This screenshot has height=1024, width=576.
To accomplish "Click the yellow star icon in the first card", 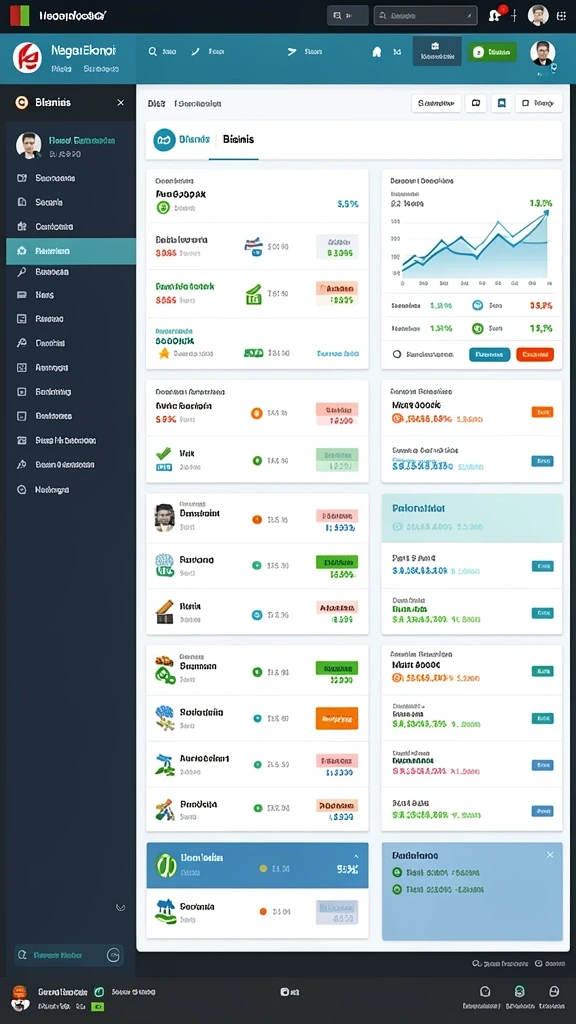I will (164, 353).
